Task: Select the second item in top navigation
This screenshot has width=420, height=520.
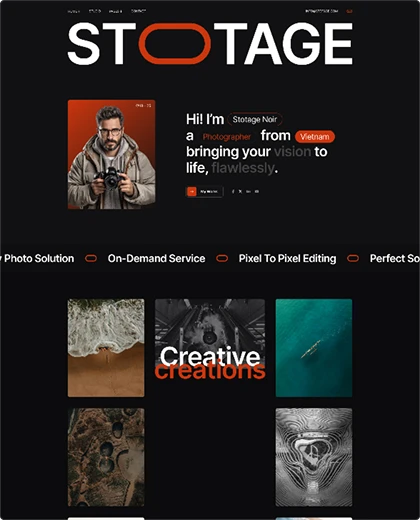Action: [95, 11]
